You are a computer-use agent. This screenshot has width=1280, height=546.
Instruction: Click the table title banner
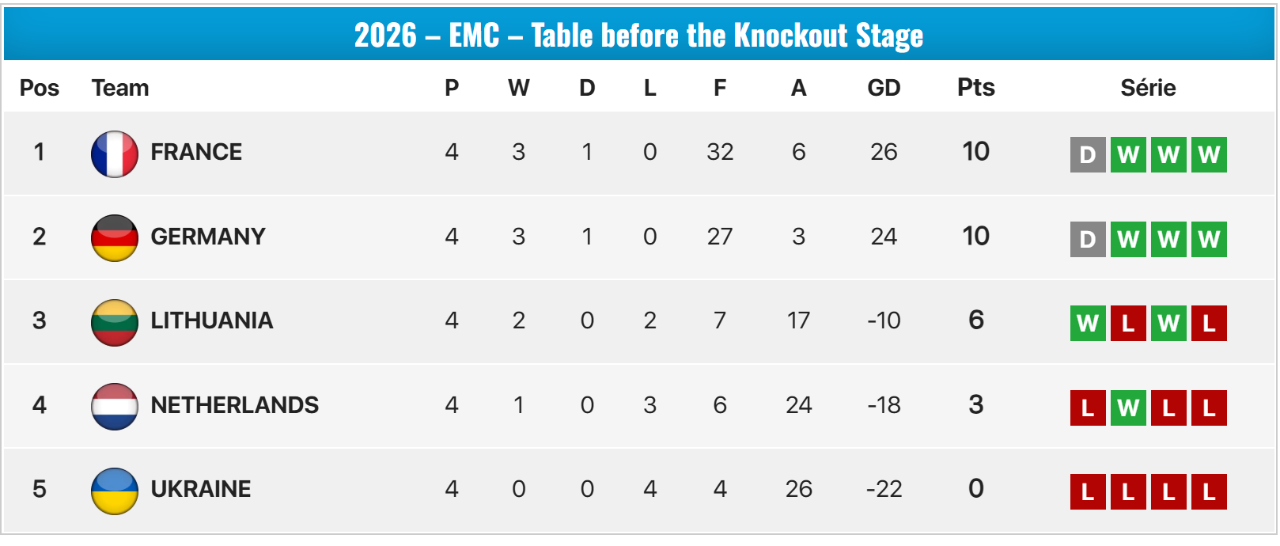(639, 36)
